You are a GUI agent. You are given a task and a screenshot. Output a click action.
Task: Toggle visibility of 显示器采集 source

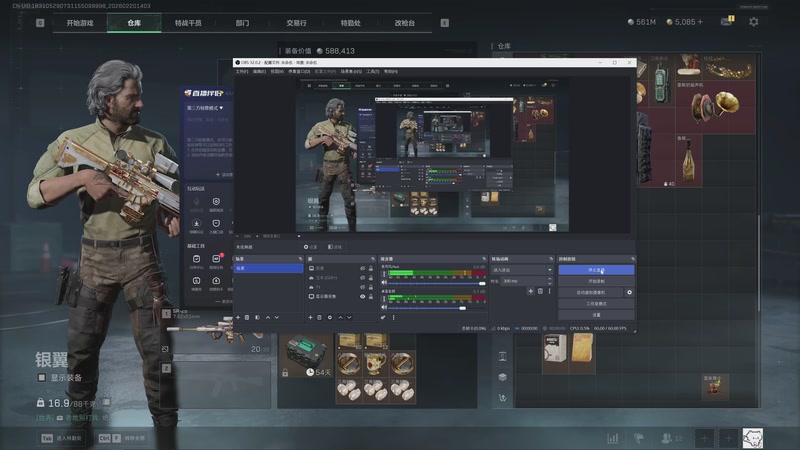pyautogui.click(x=362, y=296)
